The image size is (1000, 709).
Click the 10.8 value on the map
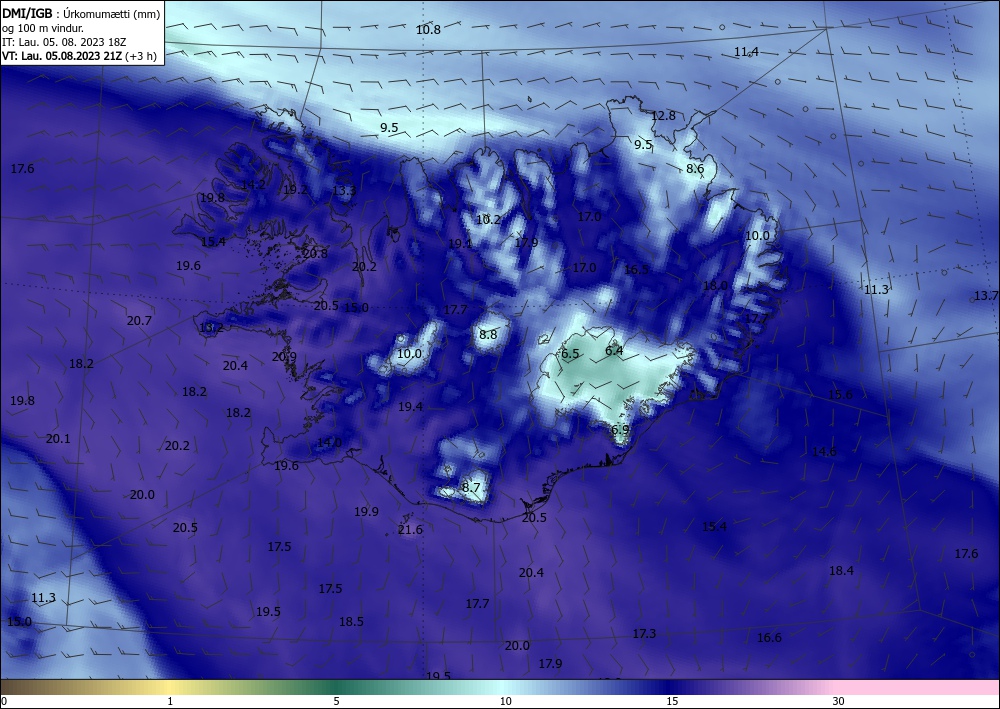[x=428, y=29]
